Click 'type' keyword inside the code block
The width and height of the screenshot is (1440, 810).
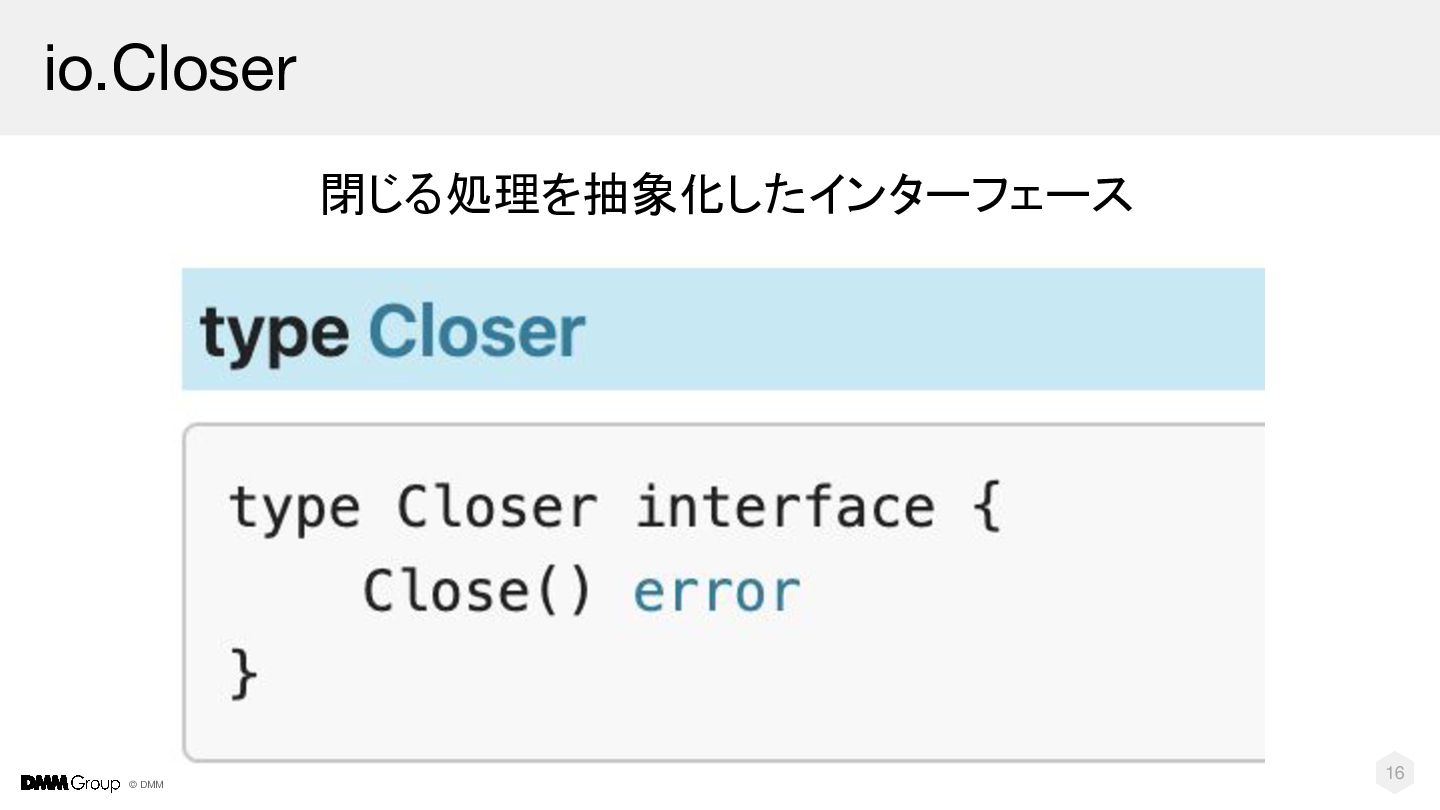pos(294,507)
